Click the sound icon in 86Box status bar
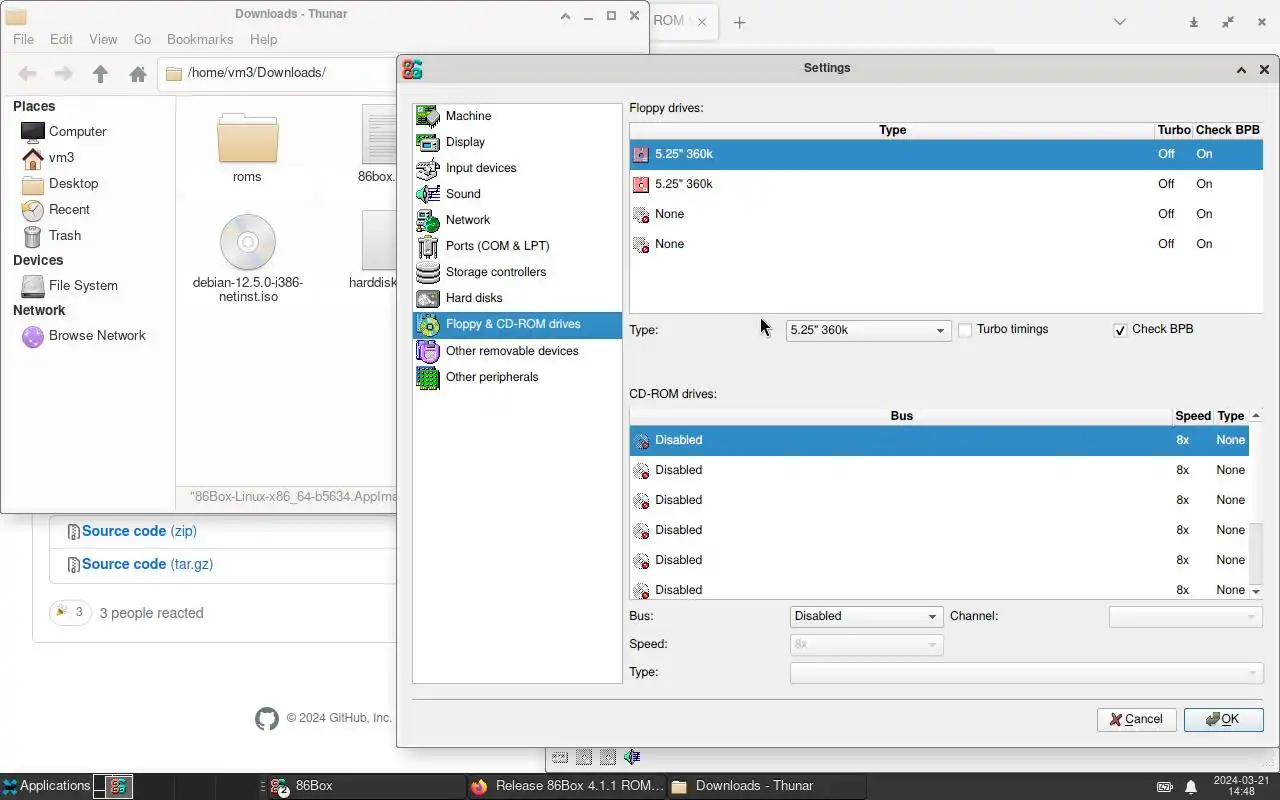1280x800 pixels. coord(632,757)
